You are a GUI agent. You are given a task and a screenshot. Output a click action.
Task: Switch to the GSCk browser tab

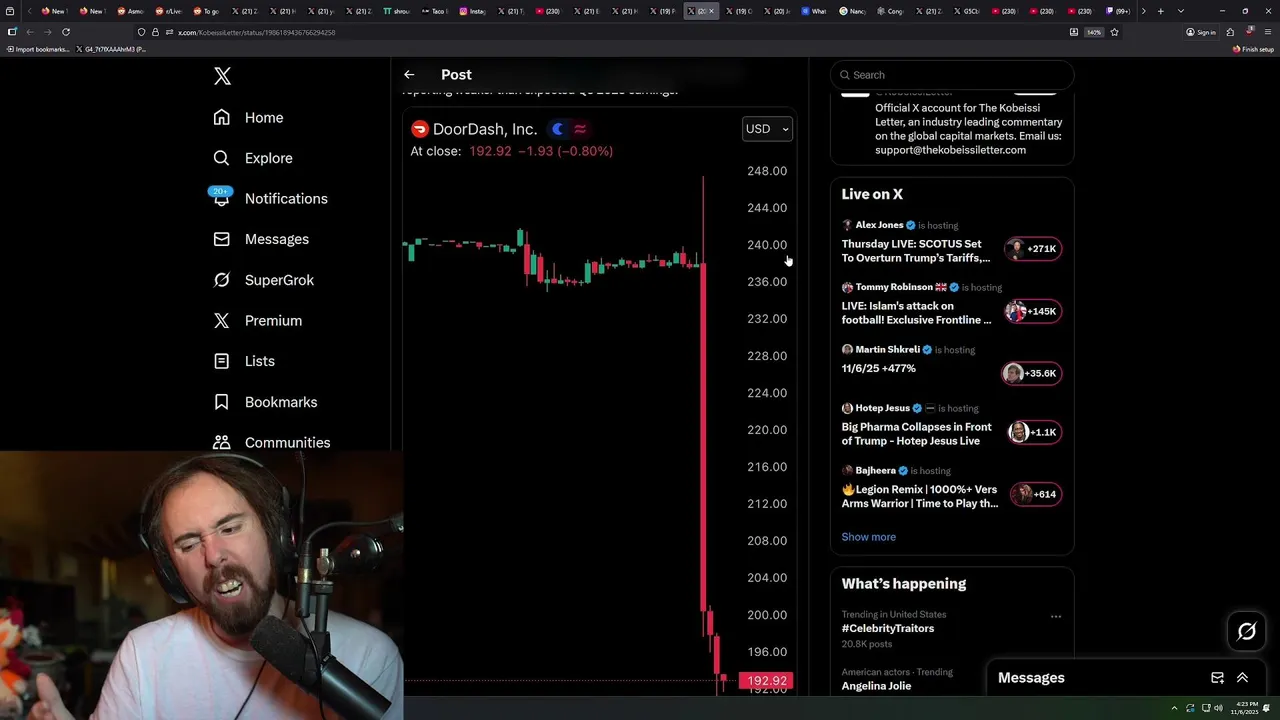pos(966,11)
